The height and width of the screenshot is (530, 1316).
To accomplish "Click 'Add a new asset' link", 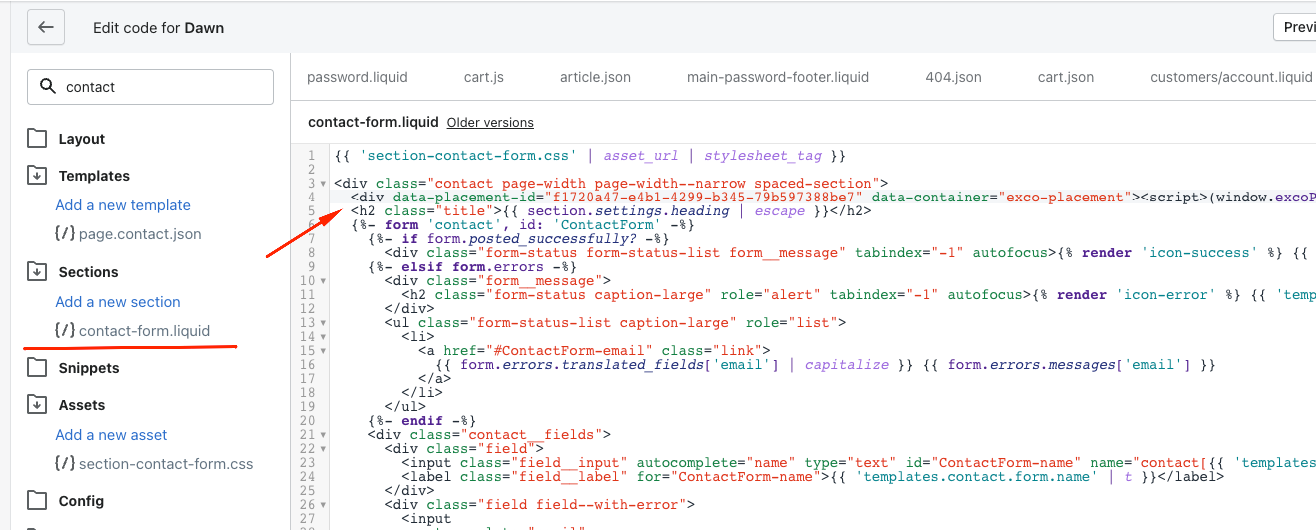I will coord(111,435).
